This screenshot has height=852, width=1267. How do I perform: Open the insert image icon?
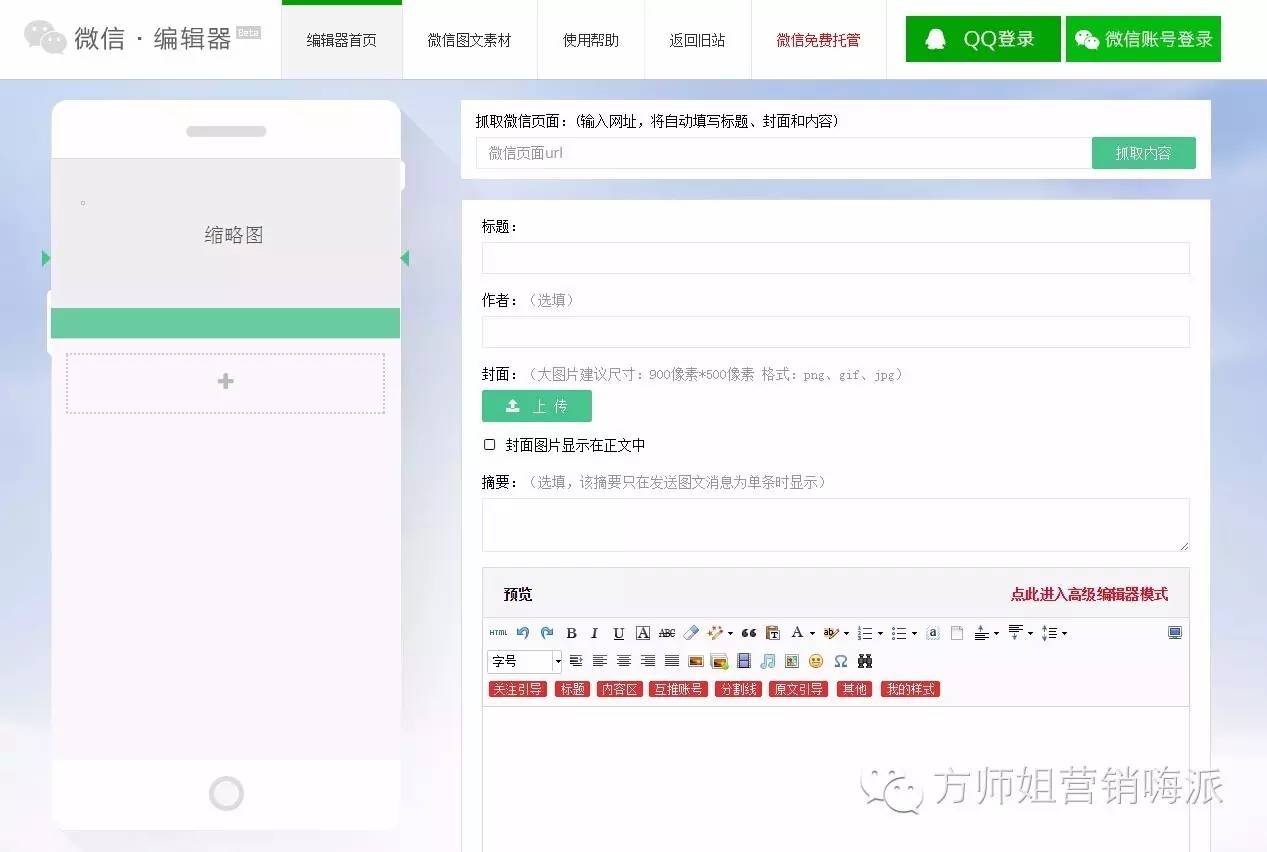695,660
